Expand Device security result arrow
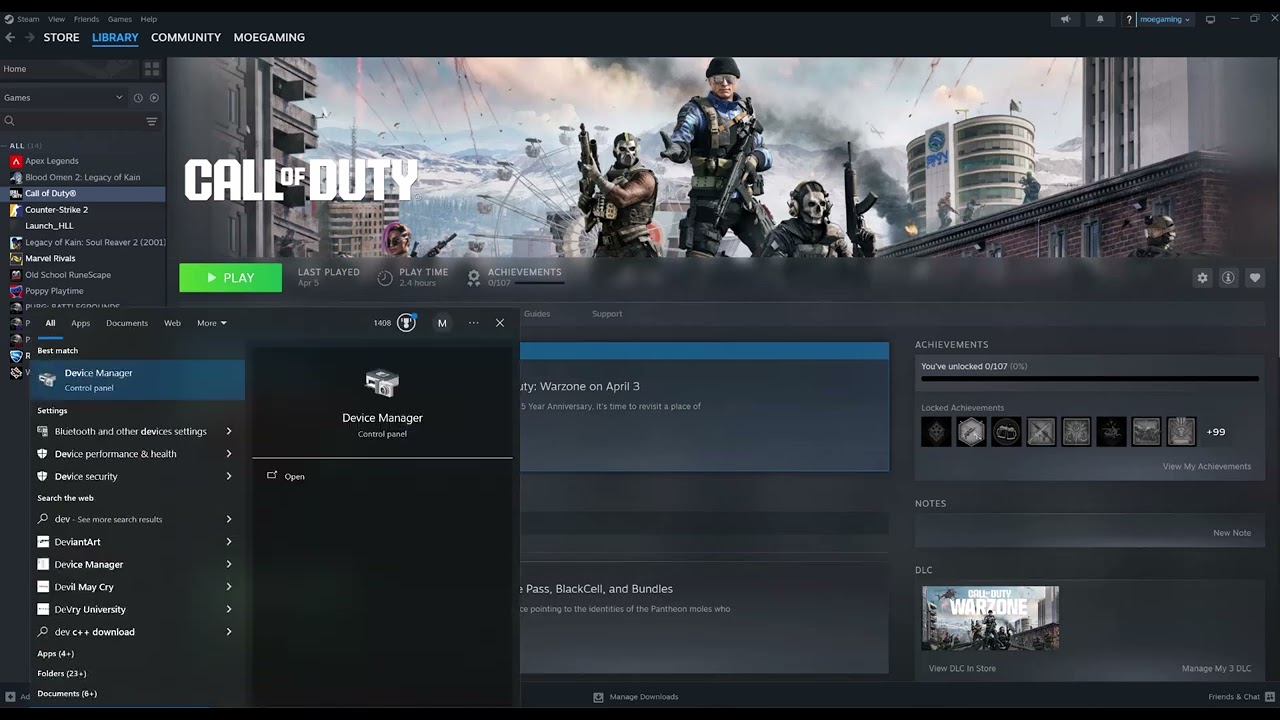This screenshot has height=720, width=1280. pos(229,477)
